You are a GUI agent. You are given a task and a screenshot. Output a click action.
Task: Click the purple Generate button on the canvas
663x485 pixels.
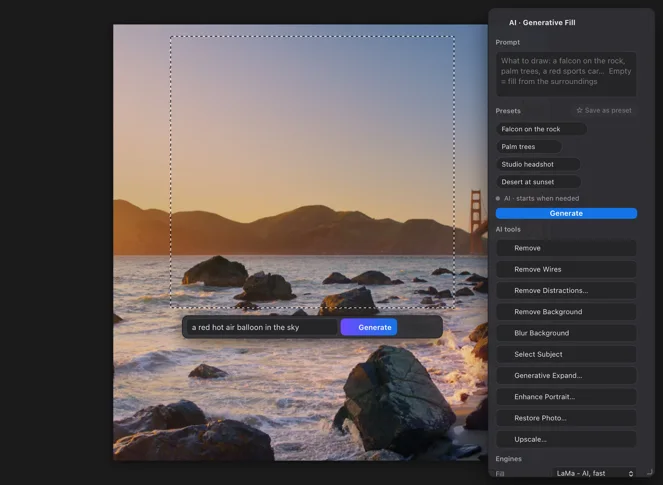click(x=369, y=327)
